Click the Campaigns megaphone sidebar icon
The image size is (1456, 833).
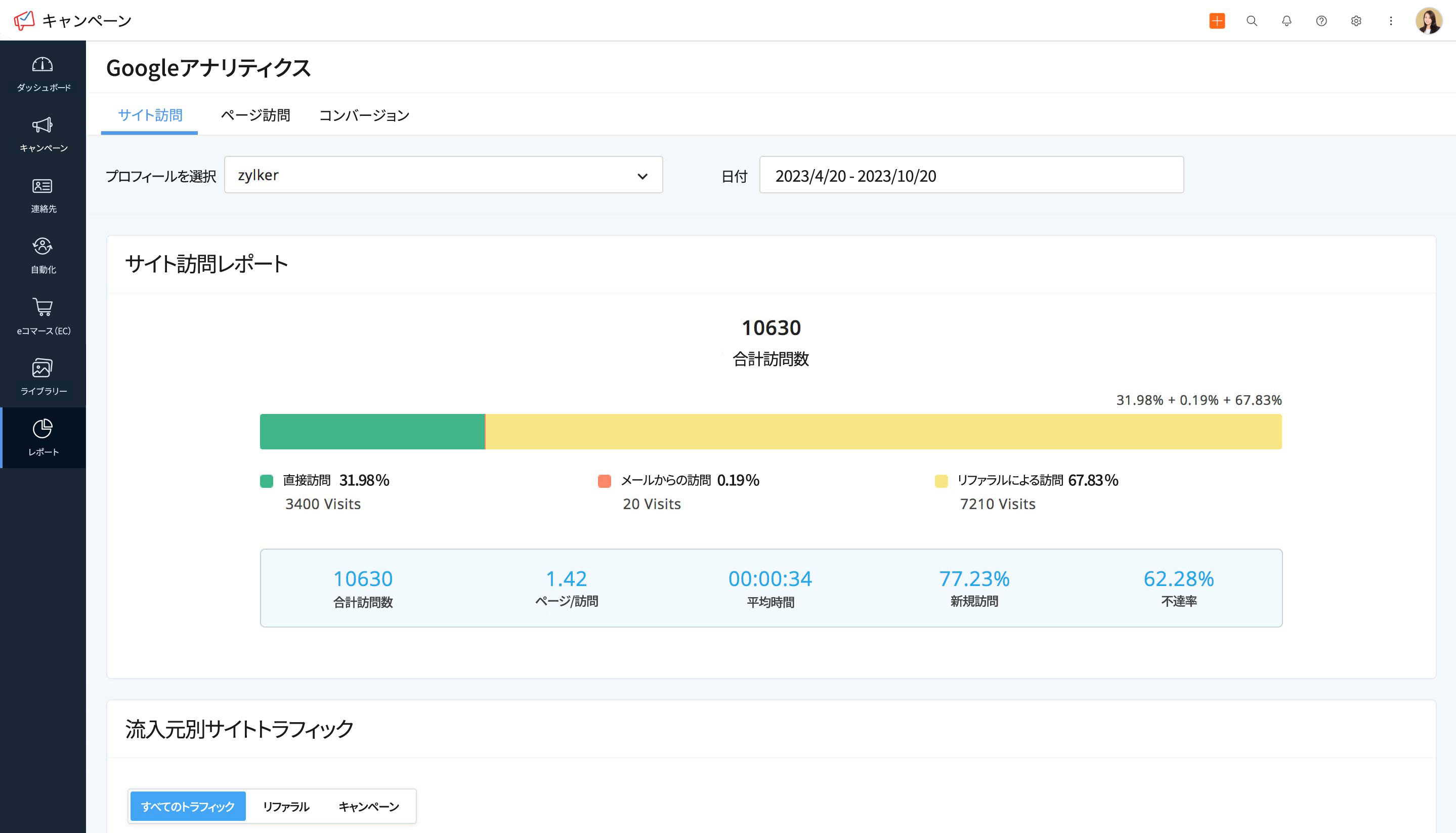point(42,126)
